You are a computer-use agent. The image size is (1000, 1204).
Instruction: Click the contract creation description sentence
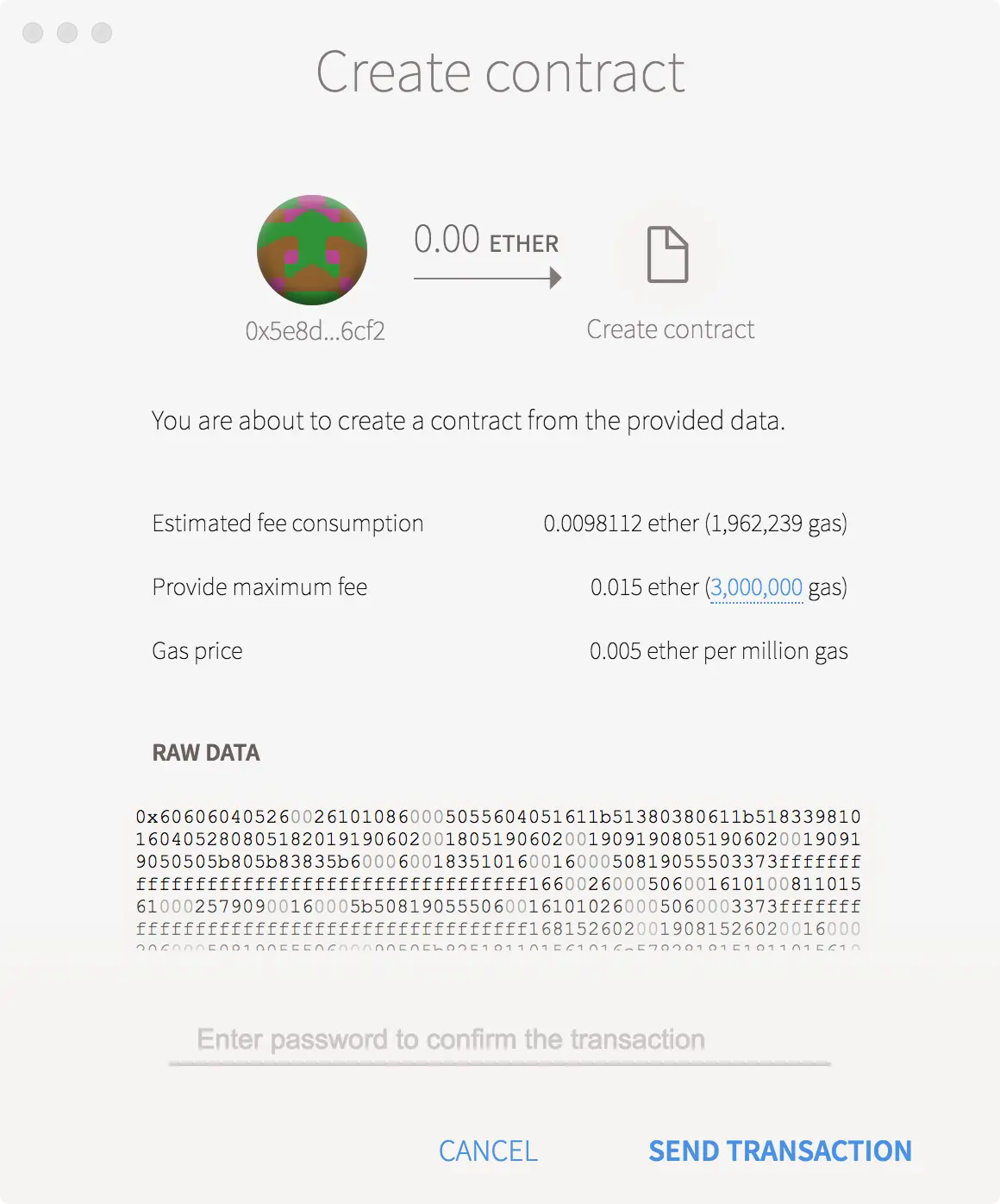coord(468,421)
